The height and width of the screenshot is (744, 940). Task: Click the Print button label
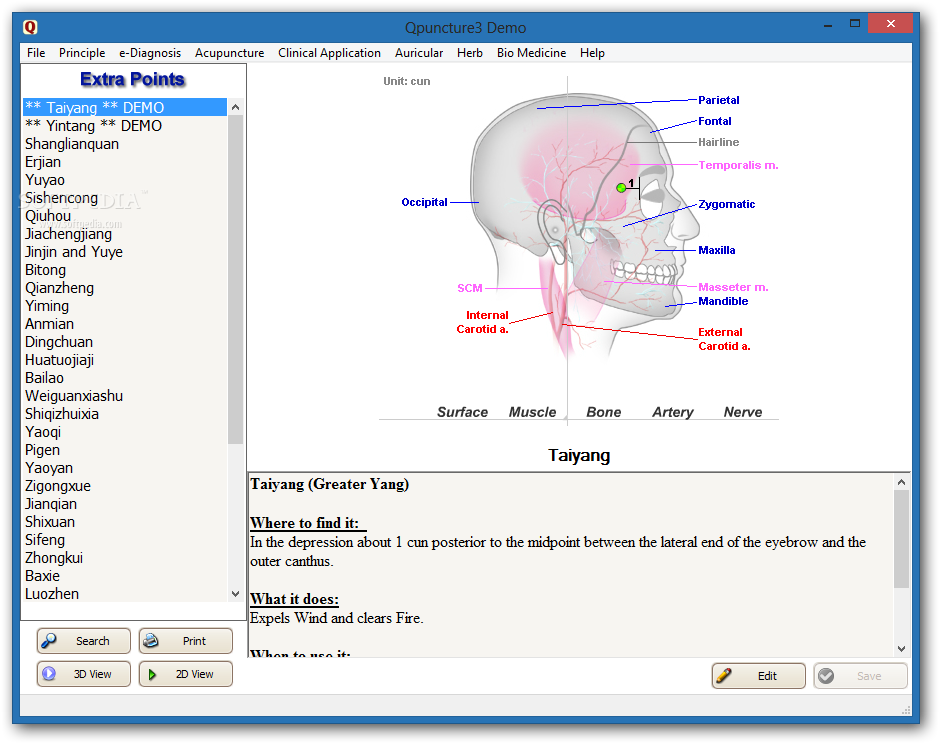coord(194,641)
